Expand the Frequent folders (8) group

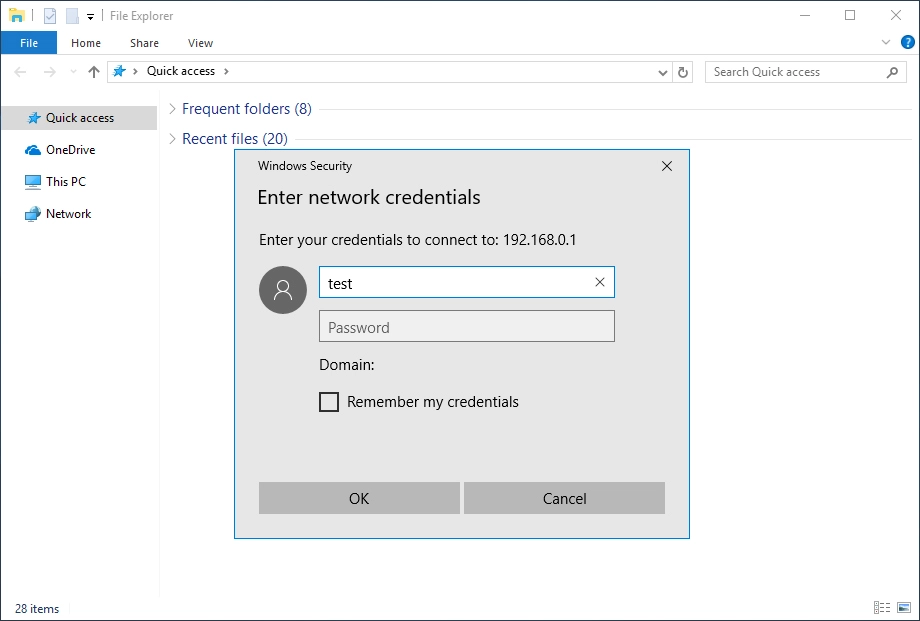pyautogui.click(x=172, y=109)
